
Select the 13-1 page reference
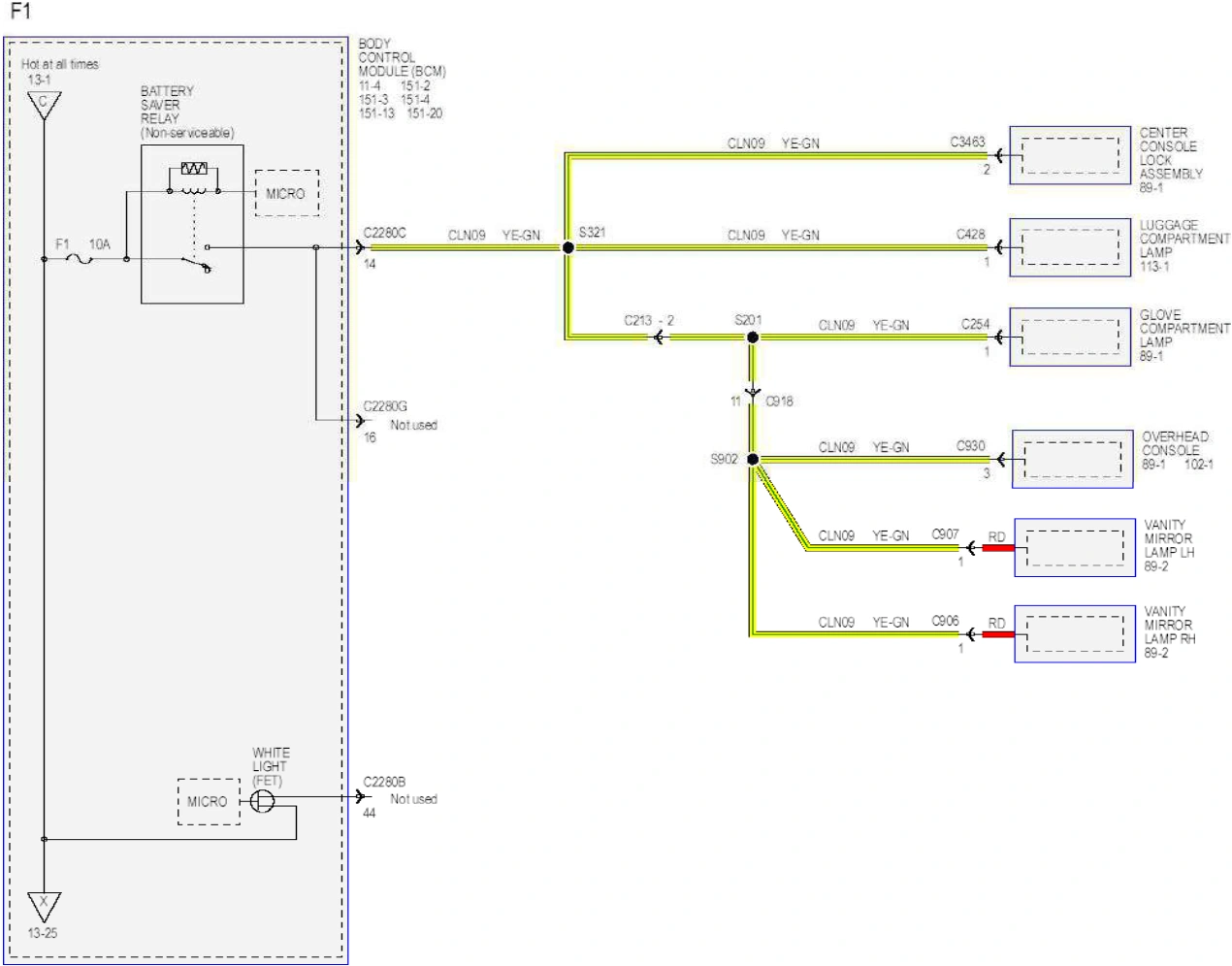click(39, 80)
